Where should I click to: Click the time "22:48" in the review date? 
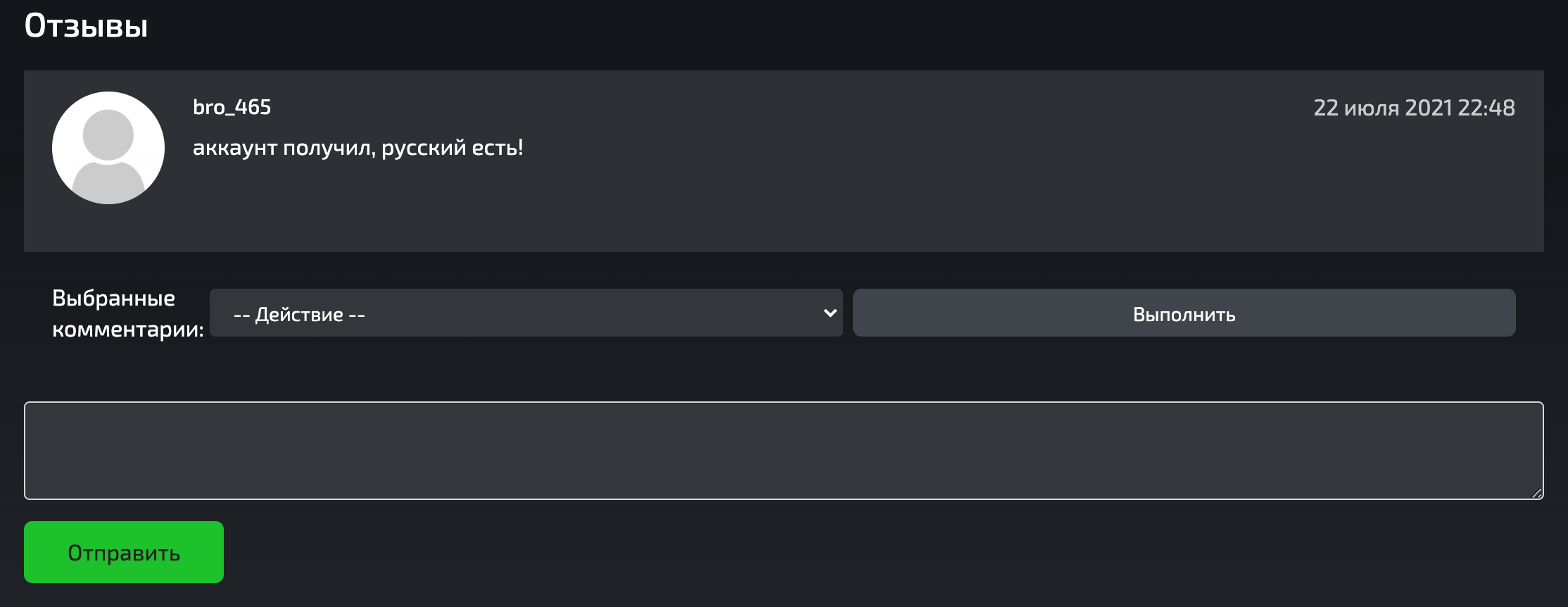1486,108
